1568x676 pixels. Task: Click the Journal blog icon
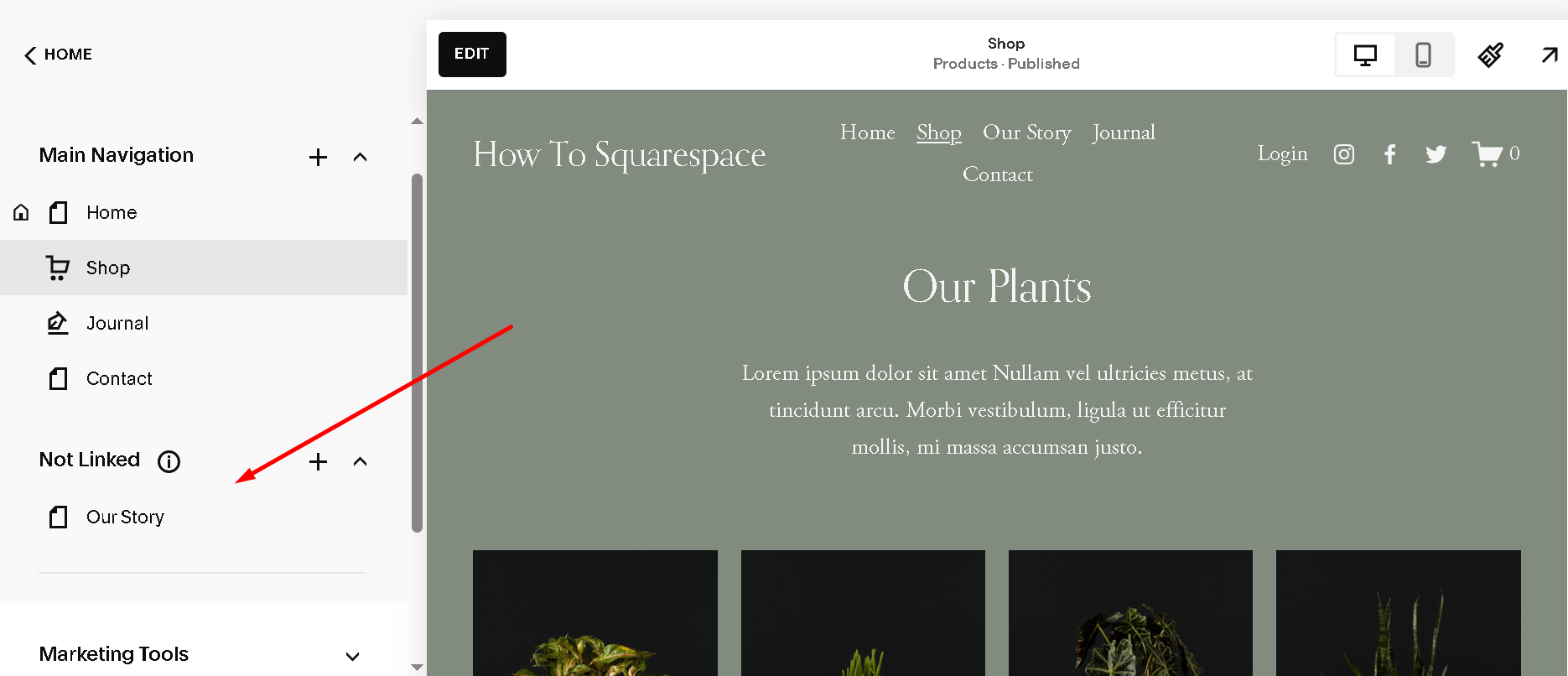click(57, 323)
